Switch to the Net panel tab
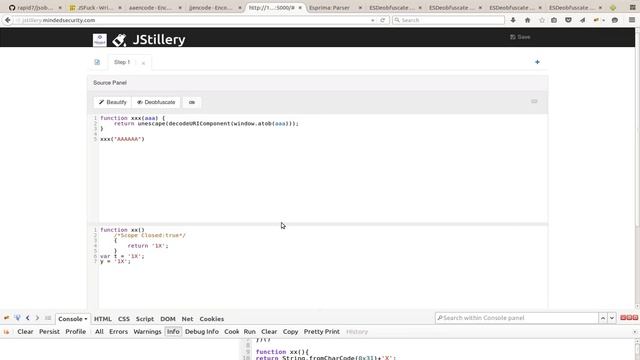 point(187,319)
